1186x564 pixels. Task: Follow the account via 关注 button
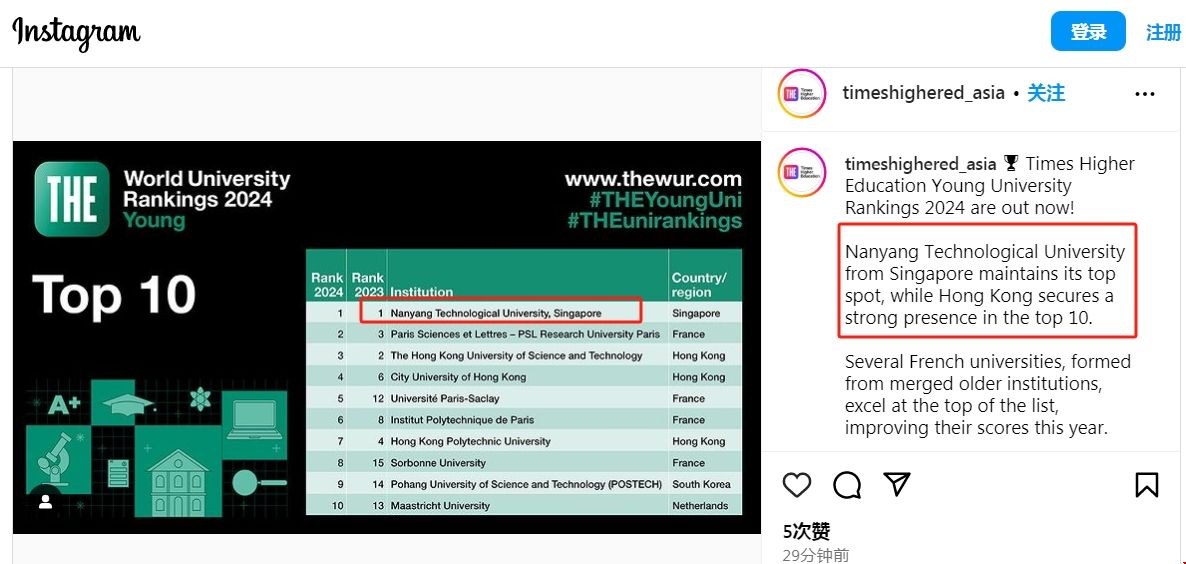[x=1046, y=93]
